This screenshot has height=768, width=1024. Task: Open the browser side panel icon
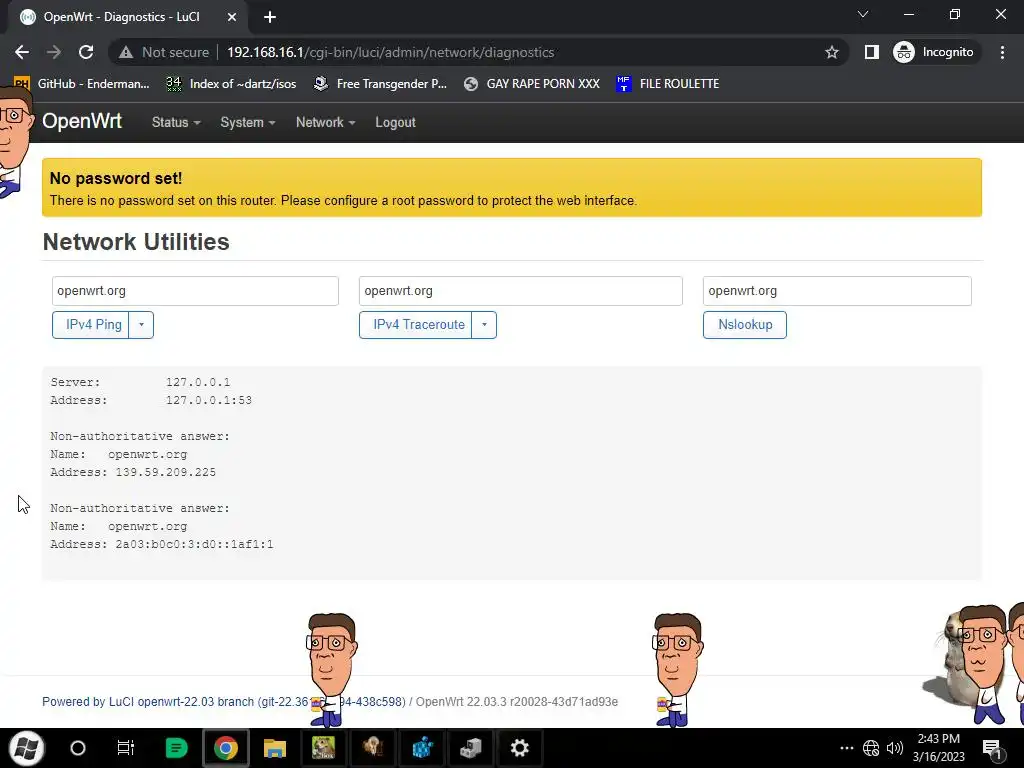tap(871, 52)
